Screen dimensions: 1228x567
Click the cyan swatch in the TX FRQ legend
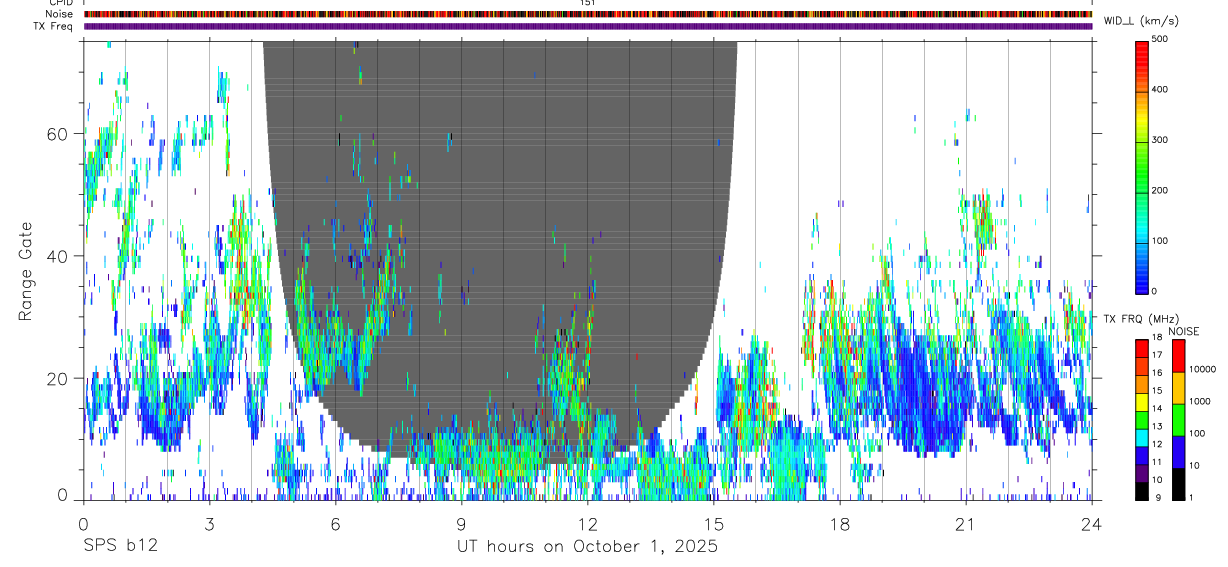pos(1141,437)
